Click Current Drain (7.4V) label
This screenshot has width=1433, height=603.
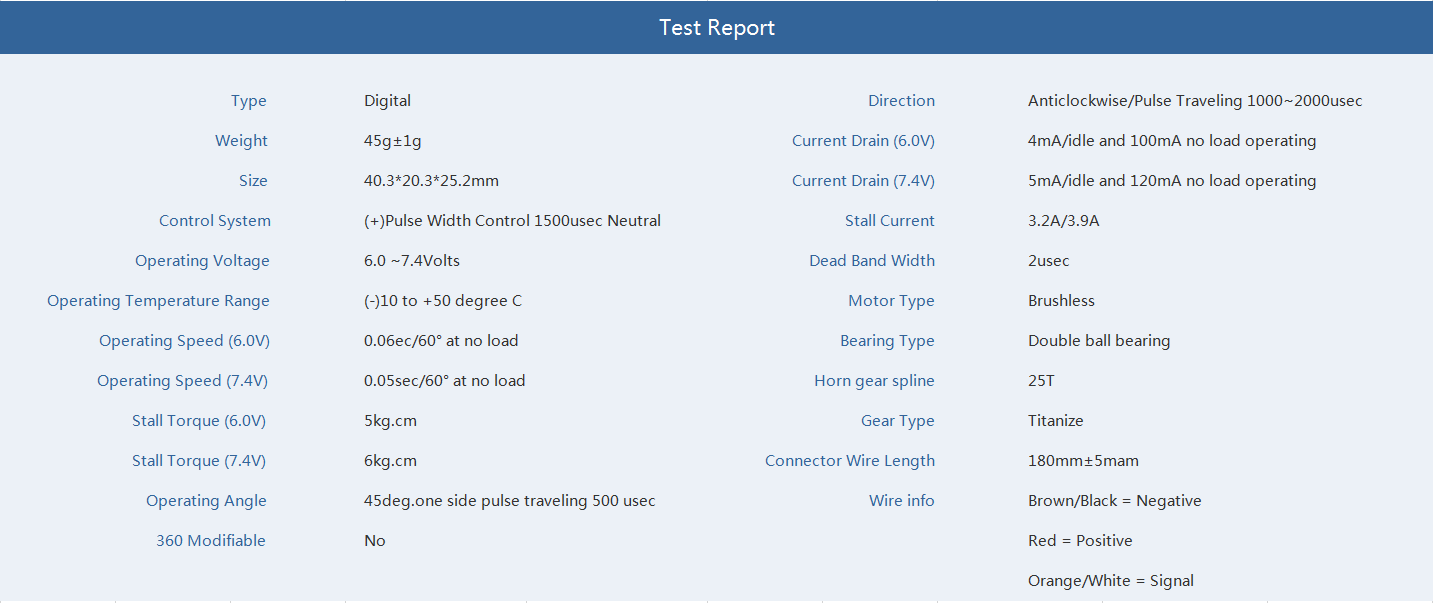point(863,181)
